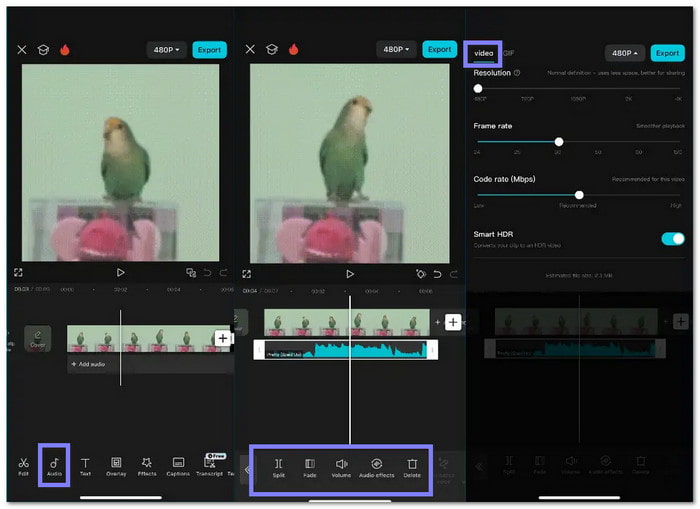Viewport: 700px width, 509px height.
Task: Click the Frame rate slider handle
Action: 558,142
